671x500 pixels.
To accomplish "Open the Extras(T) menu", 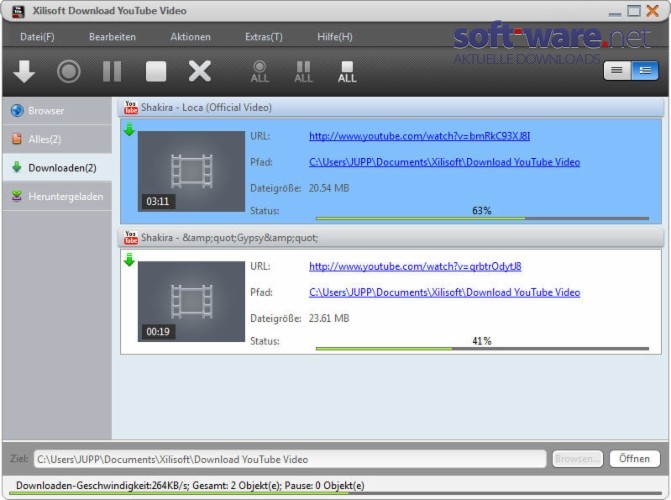I will click(x=264, y=37).
